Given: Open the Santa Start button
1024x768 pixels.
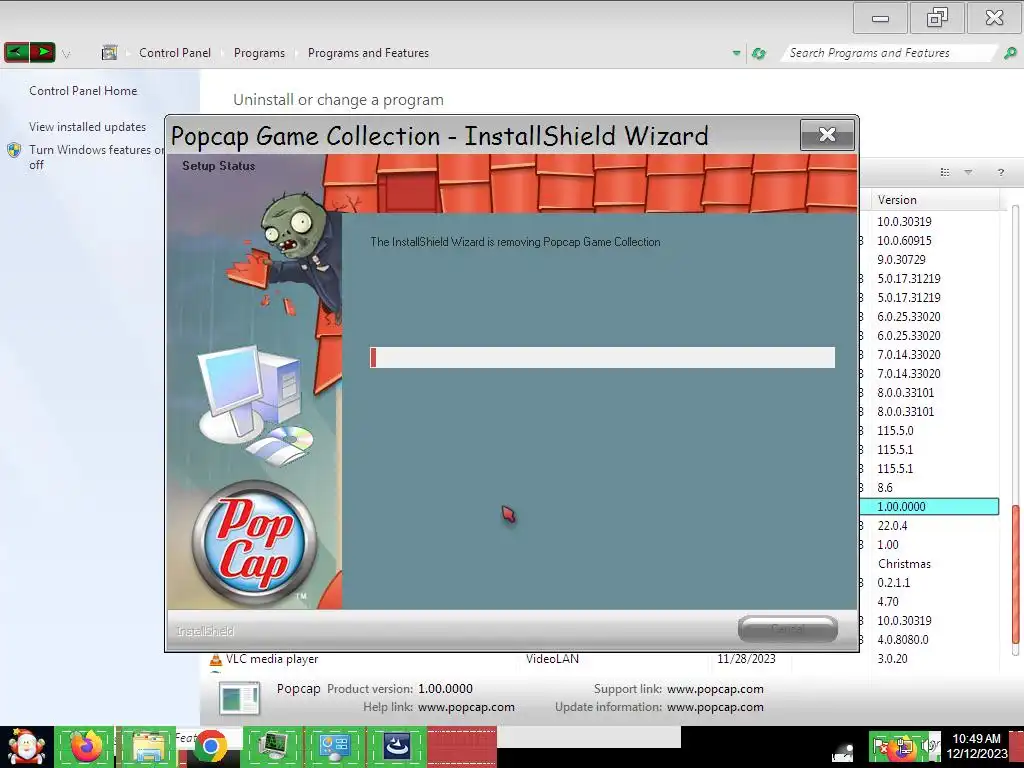Looking at the screenshot, I should (26, 747).
